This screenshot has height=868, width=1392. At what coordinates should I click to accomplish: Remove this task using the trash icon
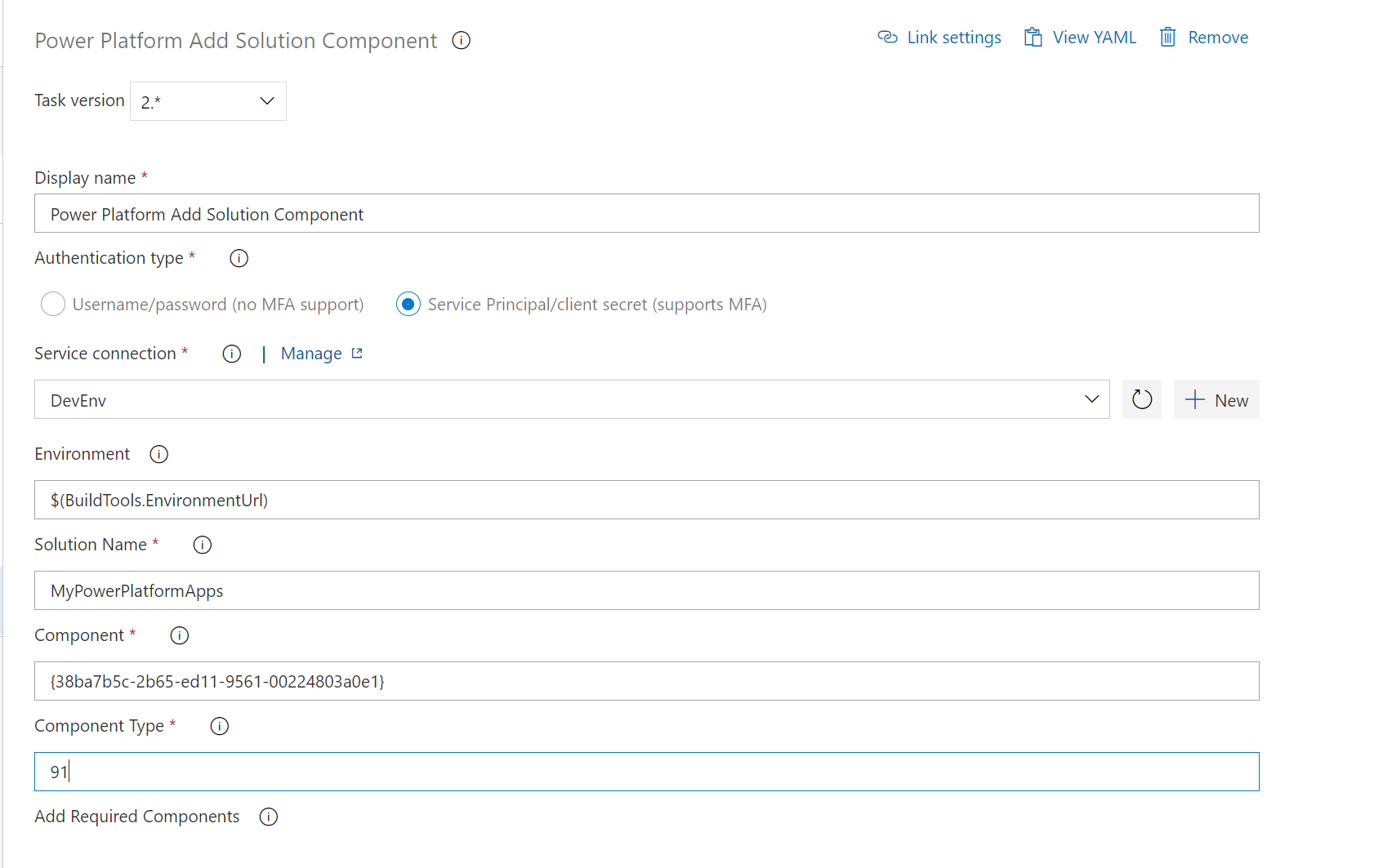click(1168, 37)
